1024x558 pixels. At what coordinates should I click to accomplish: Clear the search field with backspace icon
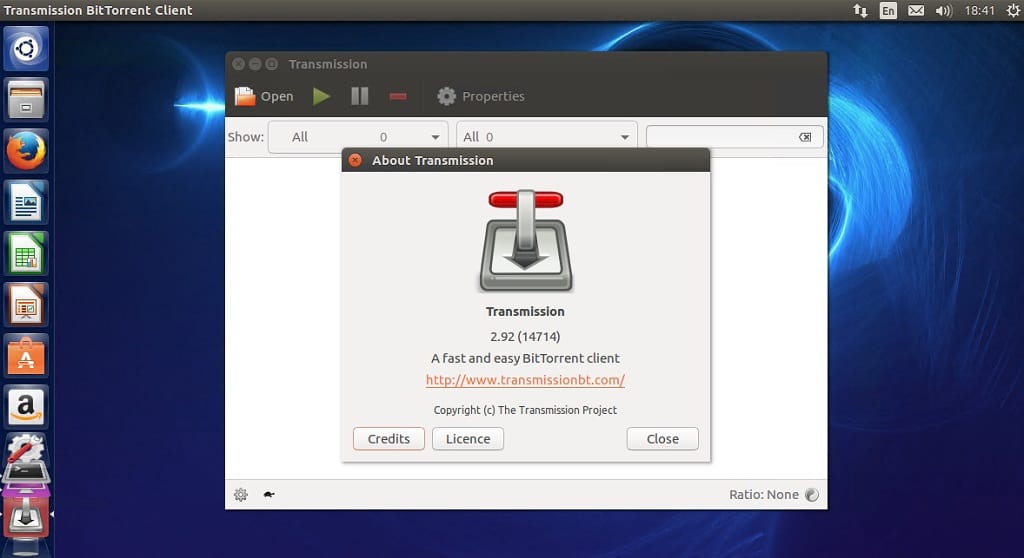coord(805,137)
